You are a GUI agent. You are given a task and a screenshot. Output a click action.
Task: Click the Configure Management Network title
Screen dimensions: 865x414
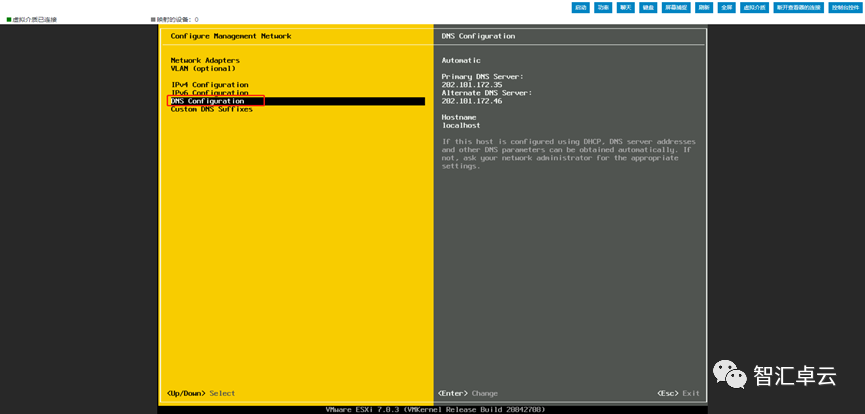(x=231, y=36)
